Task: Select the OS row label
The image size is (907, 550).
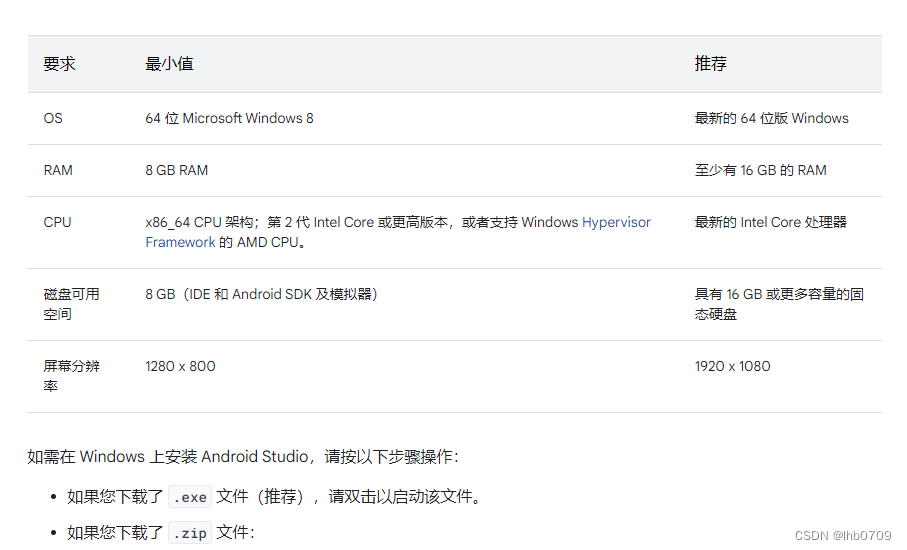Action: (x=53, y=119)
